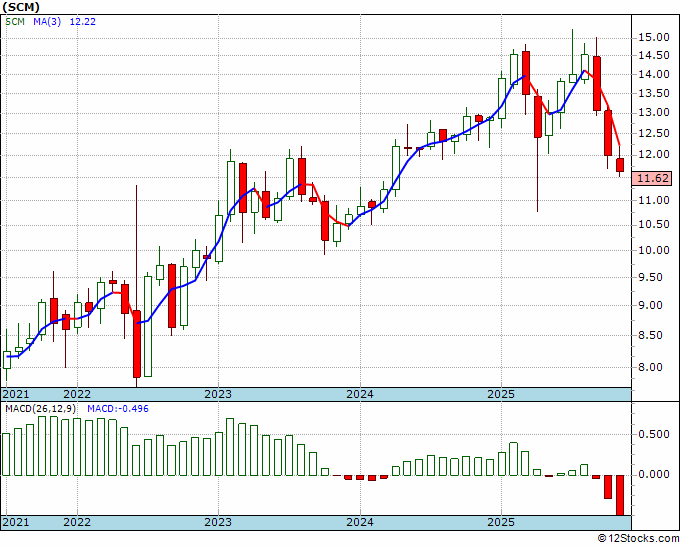Click the 11.00 price axis label
Image resolution: width=680 pixels, height=546 pixels.
click(x=654, y=200)
